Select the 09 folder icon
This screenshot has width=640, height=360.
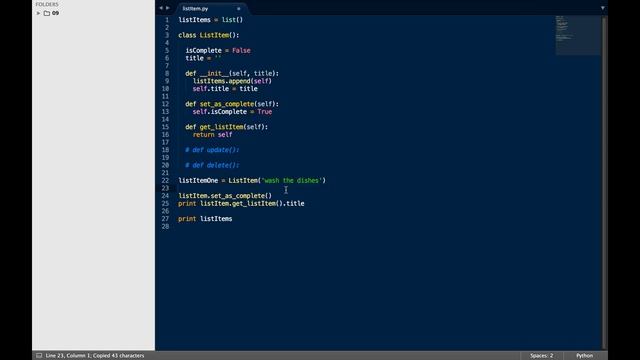click(47, 13)
